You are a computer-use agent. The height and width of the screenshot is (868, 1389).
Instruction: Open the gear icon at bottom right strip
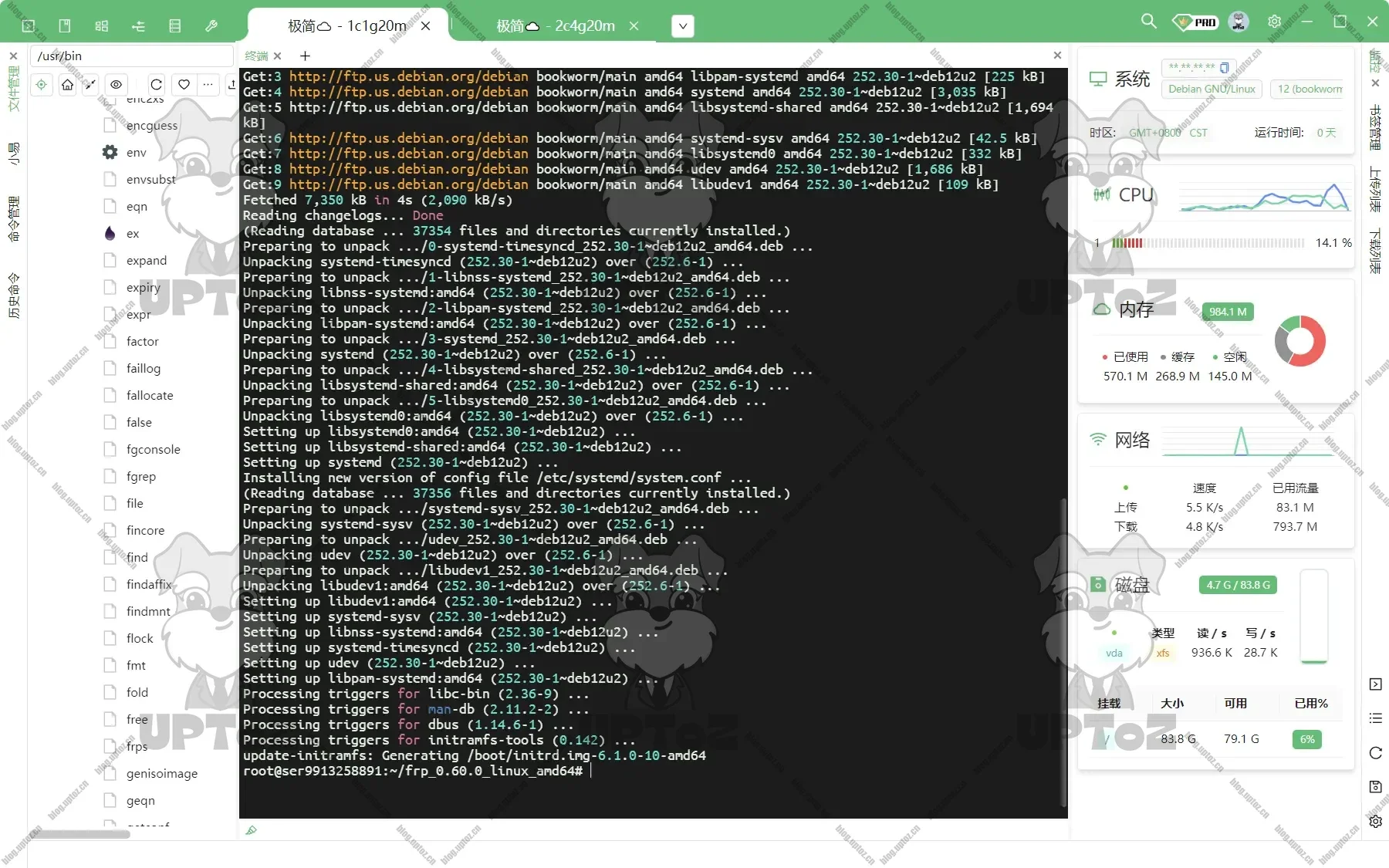pyautogui.click(x=1375, y=822)
